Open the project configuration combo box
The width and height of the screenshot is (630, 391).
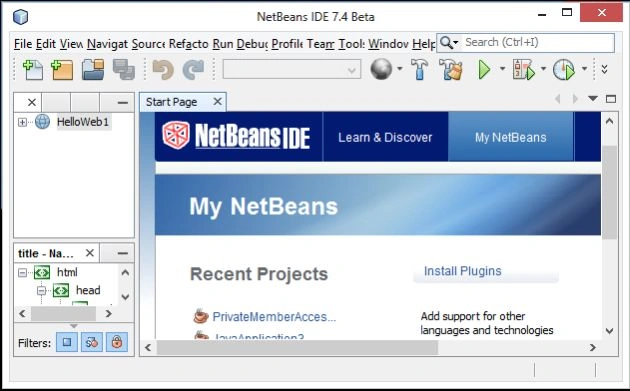(x=292, y=70)
